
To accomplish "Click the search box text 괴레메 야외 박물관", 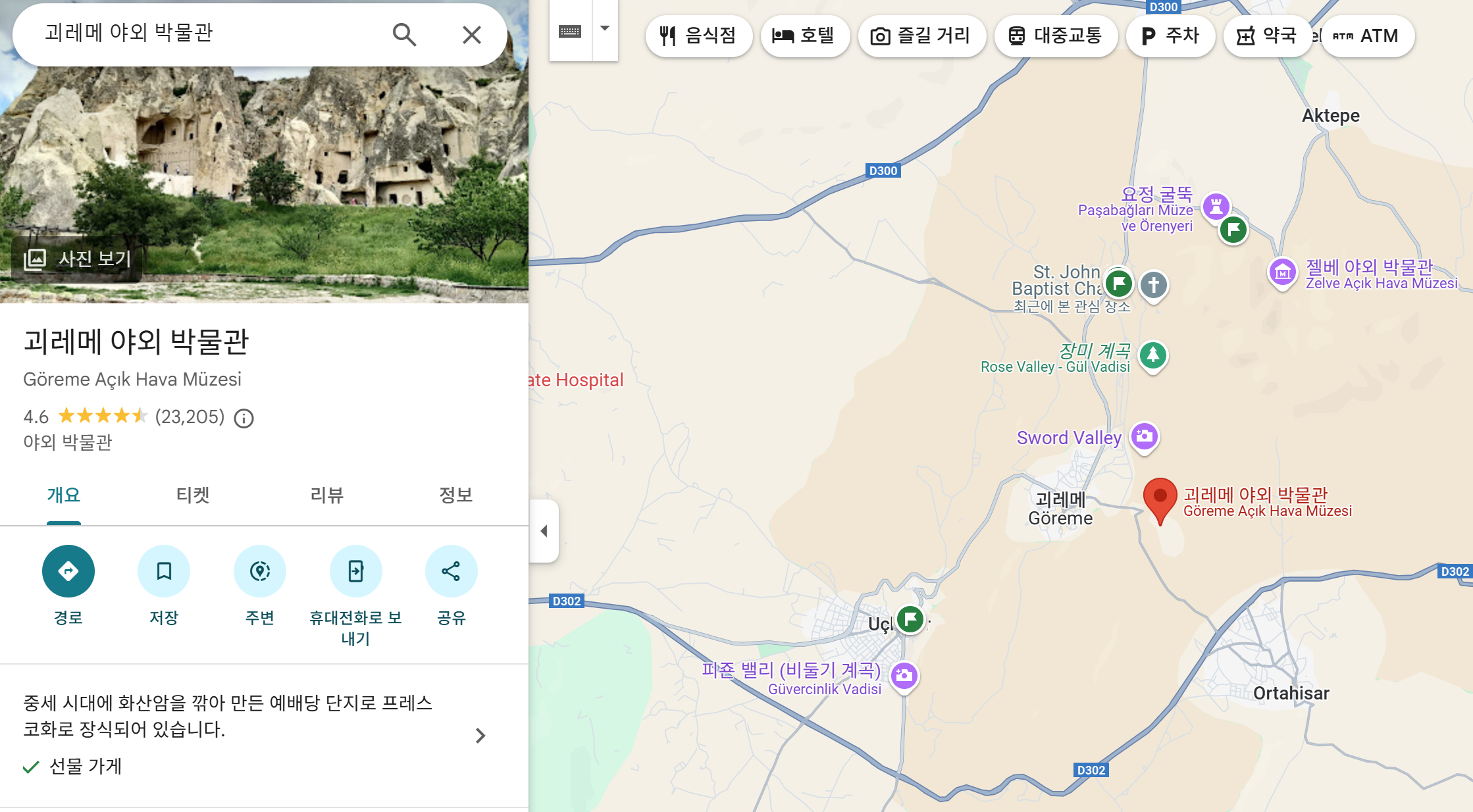I will (129, 32).
